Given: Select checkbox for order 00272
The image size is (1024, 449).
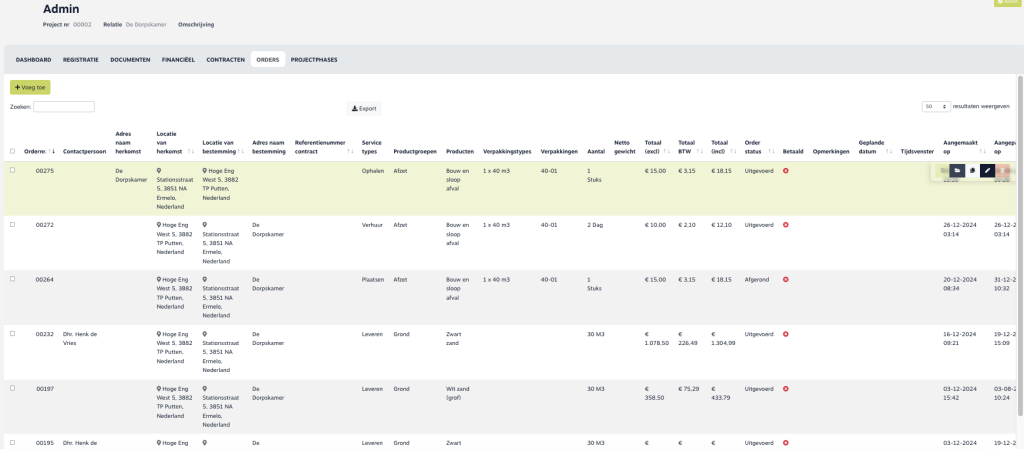Looking at the screenshot, I should tap(12, 224).
